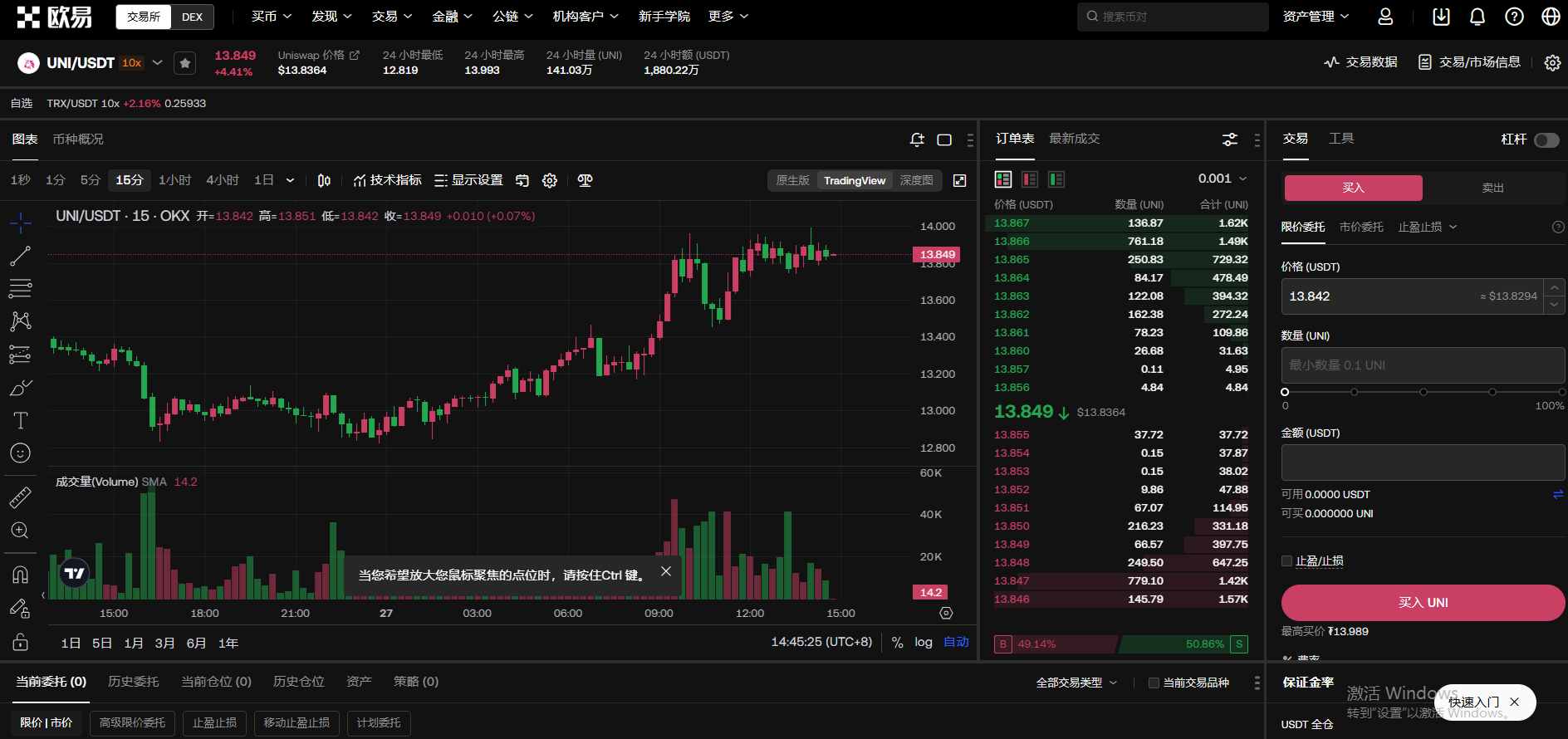Viewport: 1568px width, 739px height.
Task: Open the alert bell above the chart
Action: click(x=917, y=139)
